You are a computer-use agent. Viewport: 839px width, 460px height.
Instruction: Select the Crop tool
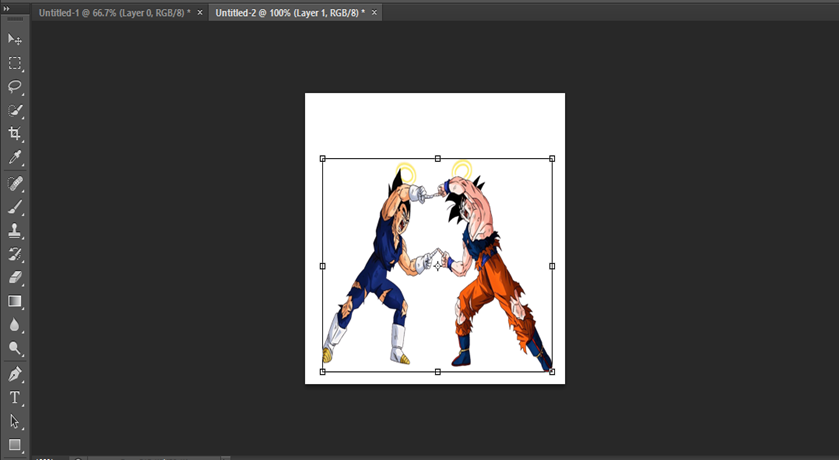pyautogui.click(x=14, y=134)
